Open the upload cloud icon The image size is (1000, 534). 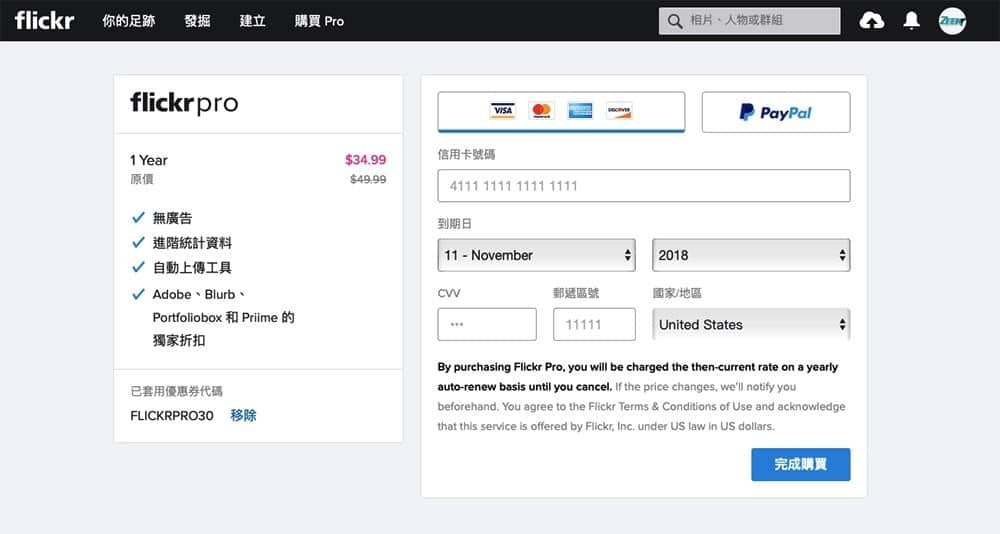(x=871, y=21)
